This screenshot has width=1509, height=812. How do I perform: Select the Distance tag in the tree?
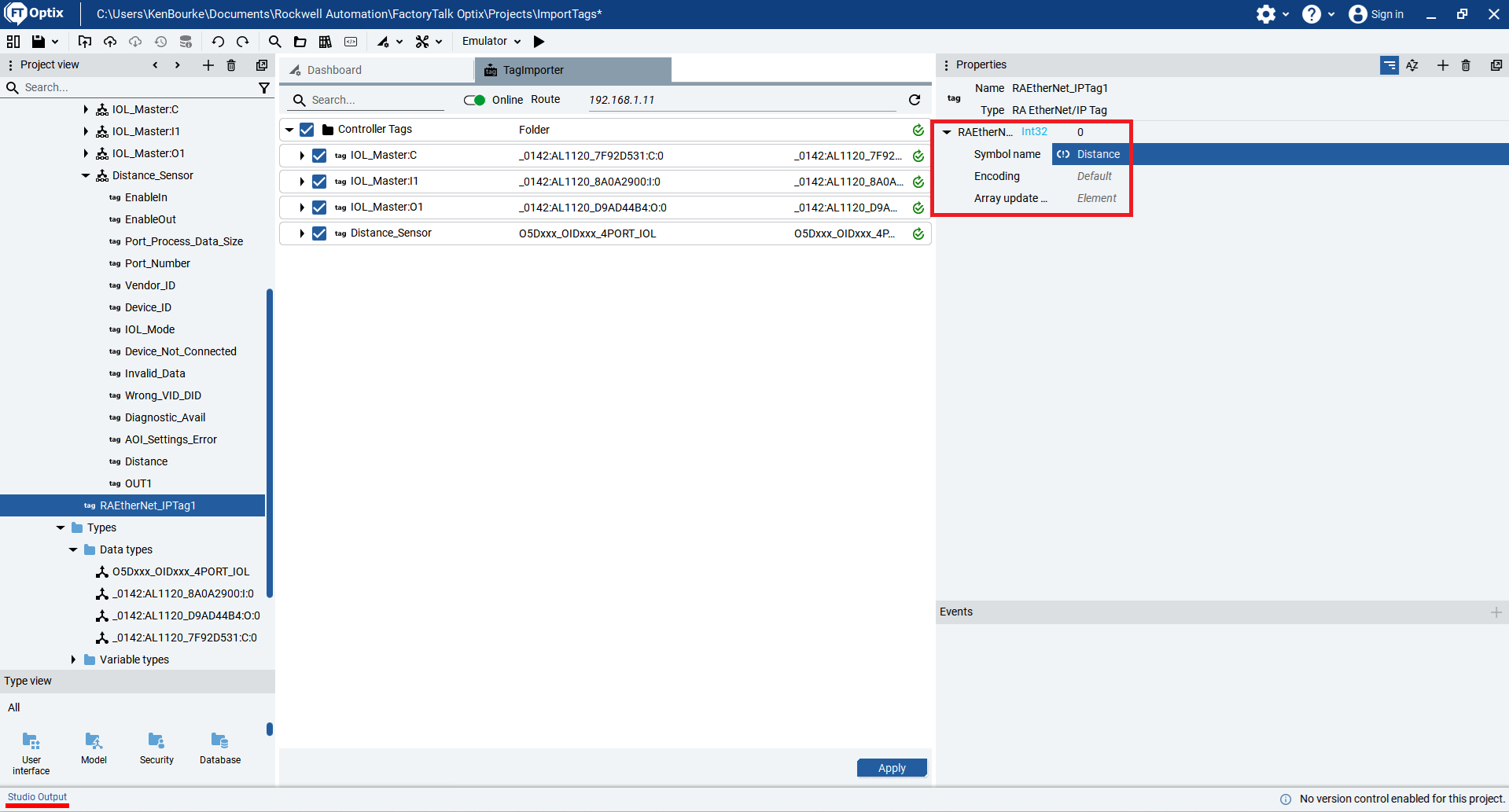coord(145,461)
